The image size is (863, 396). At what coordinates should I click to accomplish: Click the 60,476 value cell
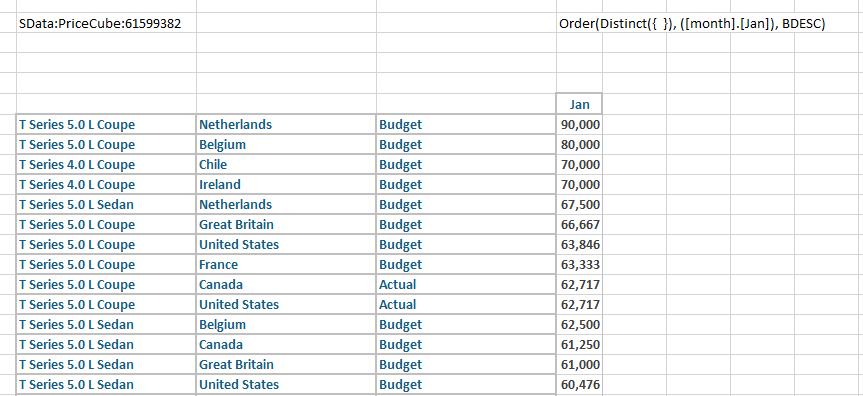pos(579,384)
